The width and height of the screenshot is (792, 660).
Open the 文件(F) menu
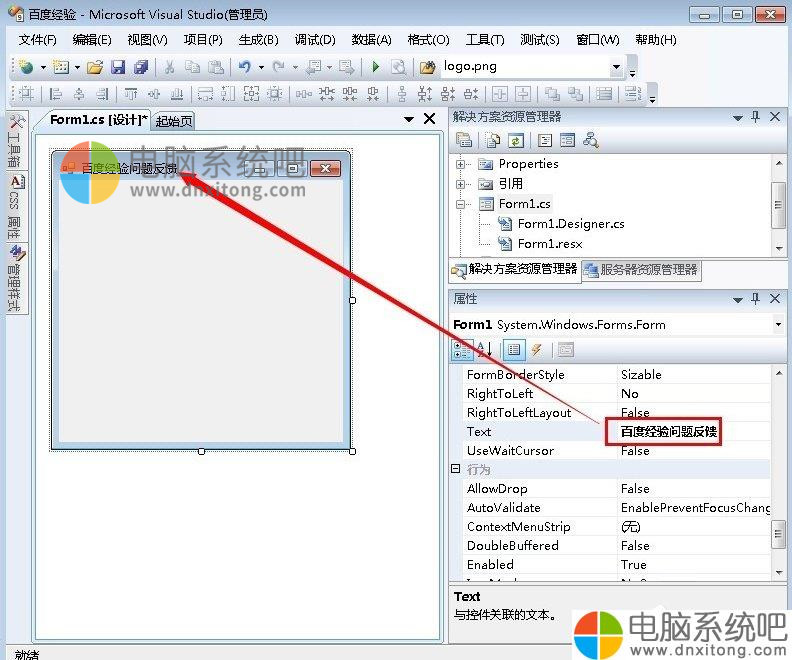[x=37, y=40]
